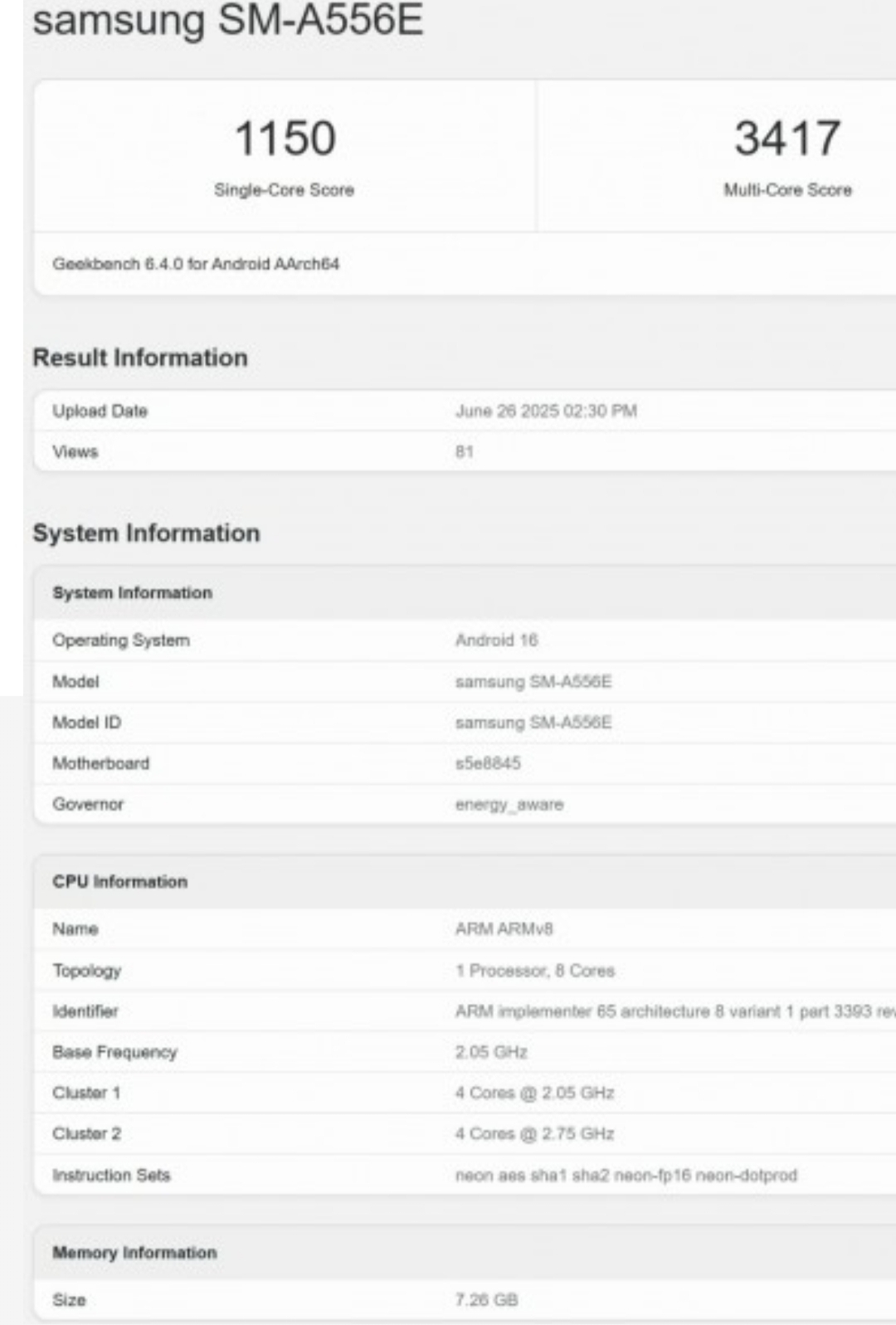Image resolution: width=896 pixels, height=1325 pixels.
Task: Select the '1 Processor, 8 Cores' value
Action: 535,971
